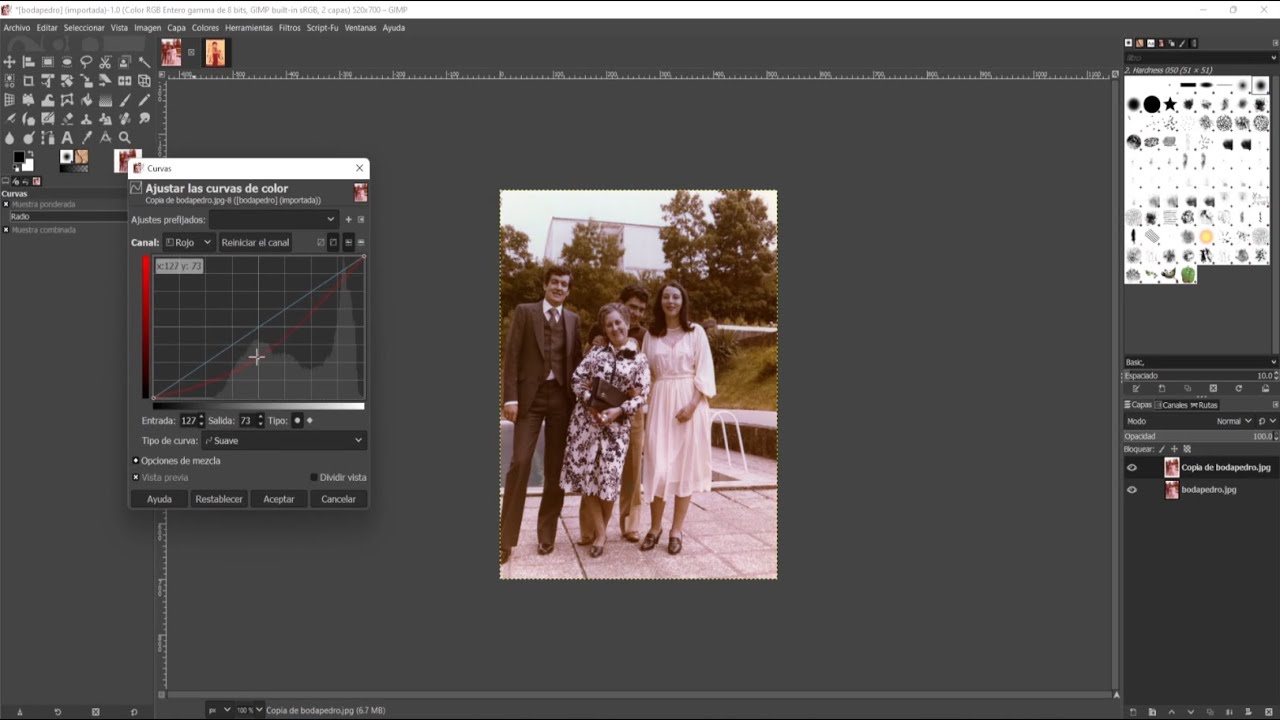The image size is (1280, 720).
Task: Open the Basic brush preset dropdown
Action: tap(1200, 362)
